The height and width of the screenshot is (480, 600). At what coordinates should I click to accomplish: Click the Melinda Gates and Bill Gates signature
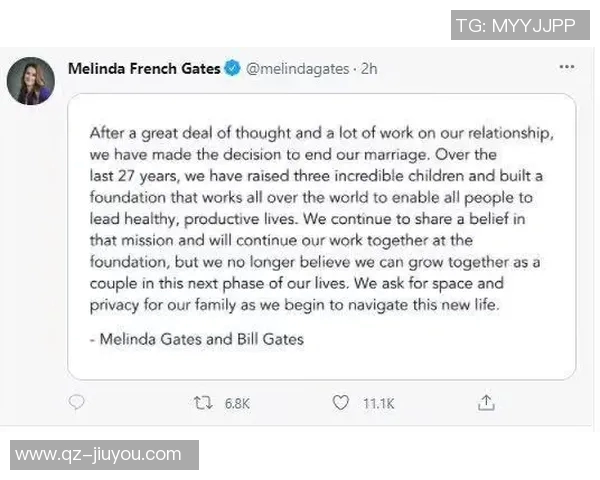(196, 339)
